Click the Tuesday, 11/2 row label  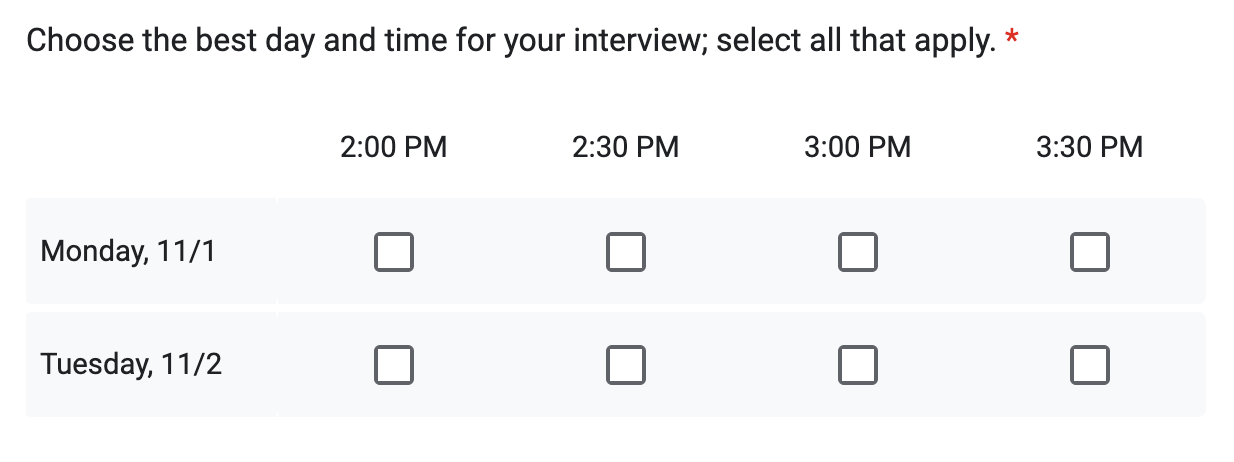[x=131, y=364]
